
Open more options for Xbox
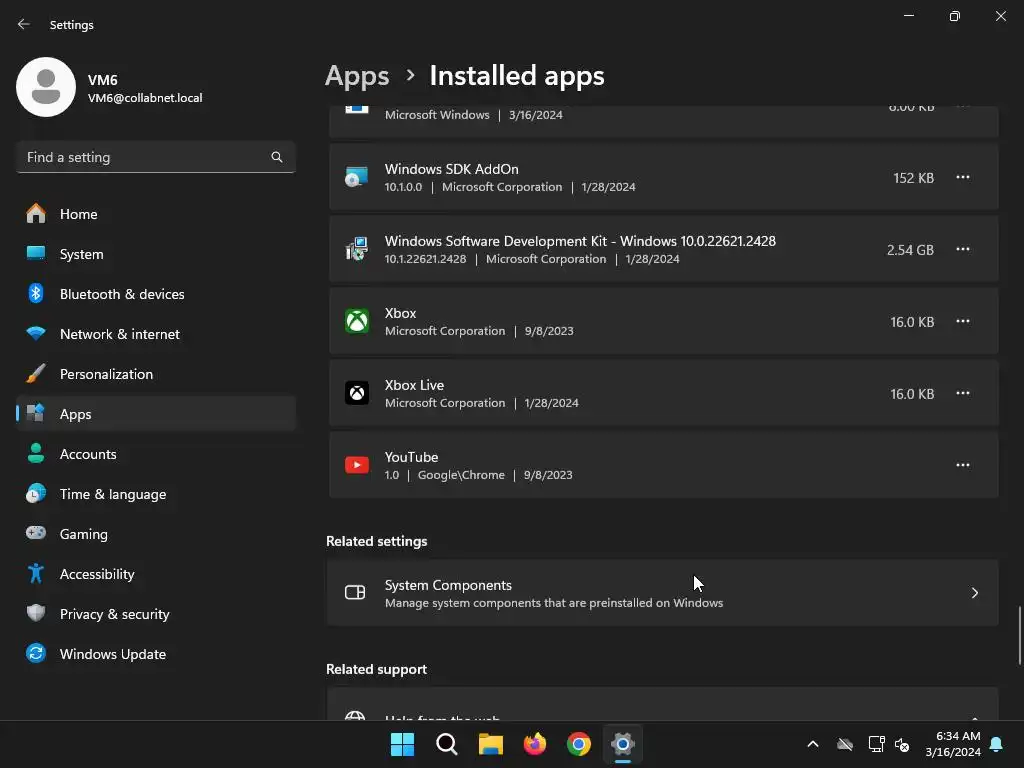(963, 321)
